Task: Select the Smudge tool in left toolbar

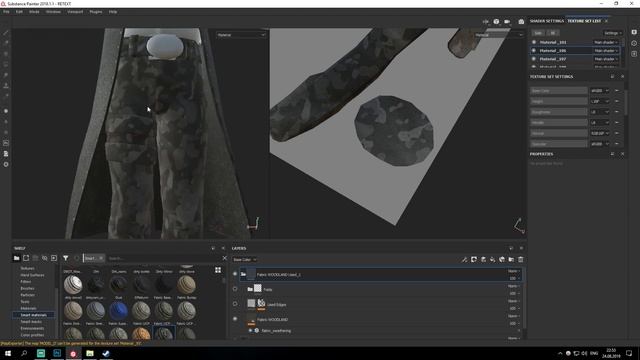Action: pos(6,75)
